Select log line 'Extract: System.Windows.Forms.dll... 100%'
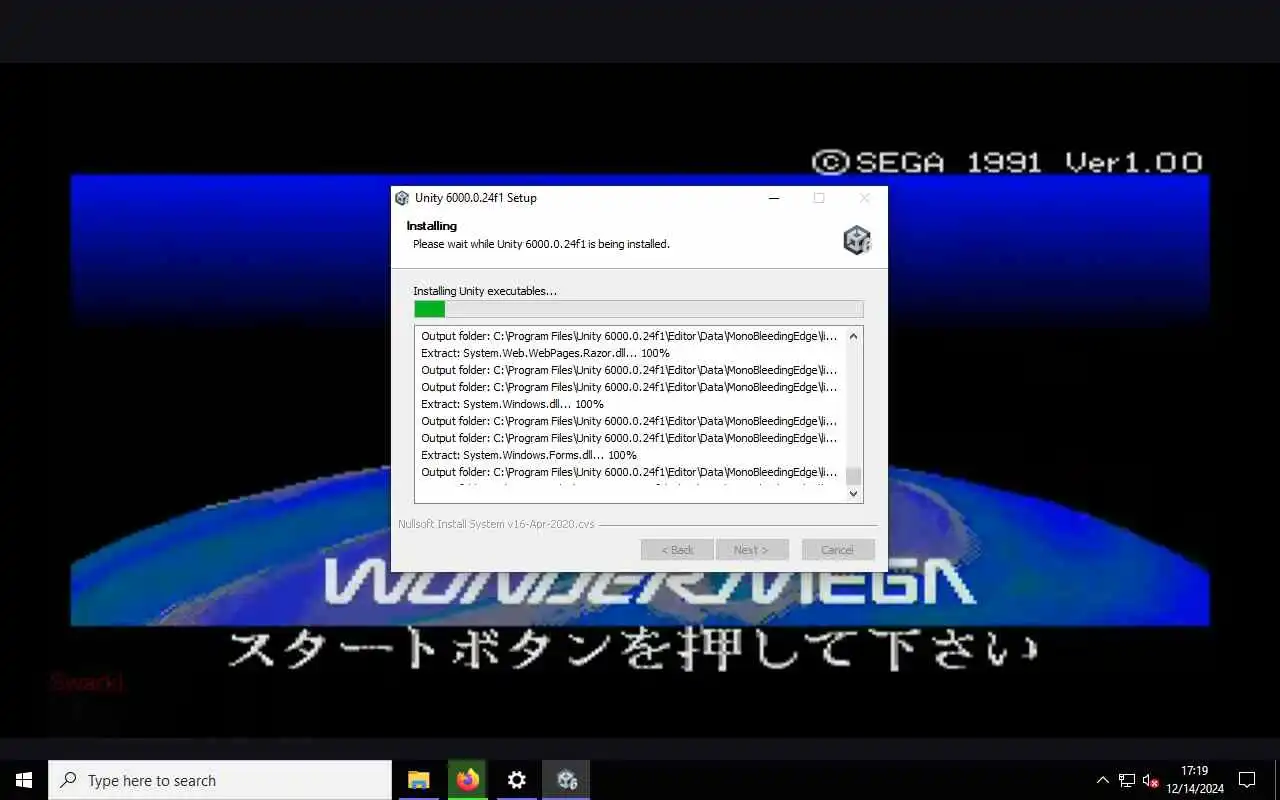The width and height of the screenshot is (1280, 800). click(x=529, y=455)
